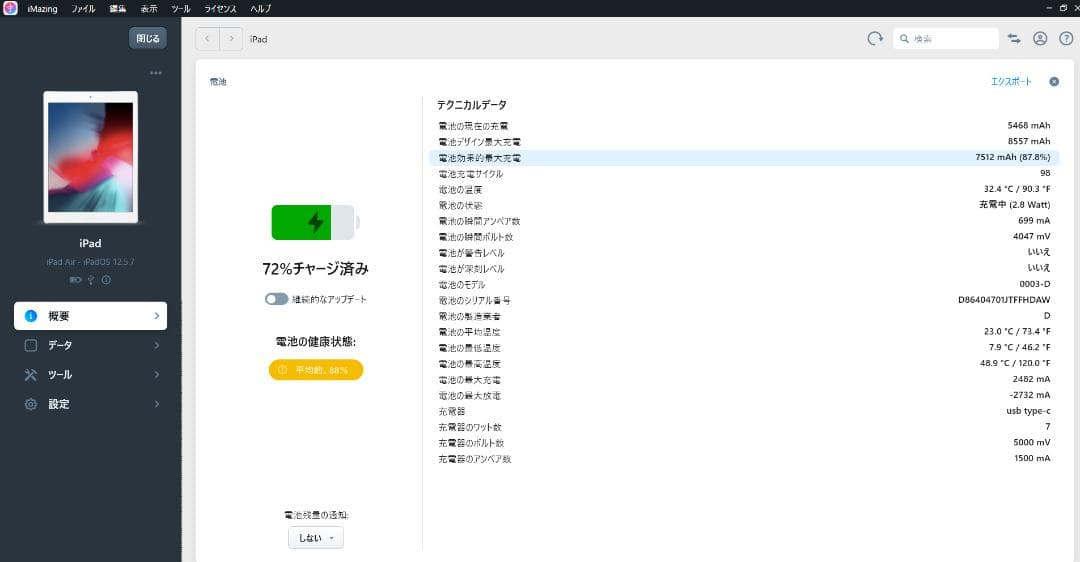Viewport: 1080px width, 562px height.
Task: Expand the ツール chevron arrow
Action: coord(156,375)
